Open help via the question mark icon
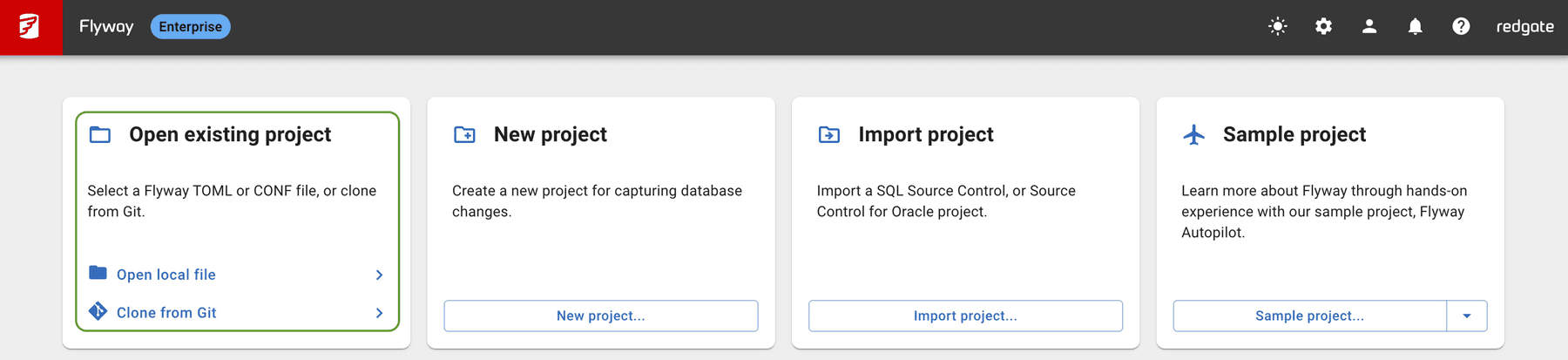This screenshot has height=360, width=1568. pyautogui.click(x=1461, y=27)
